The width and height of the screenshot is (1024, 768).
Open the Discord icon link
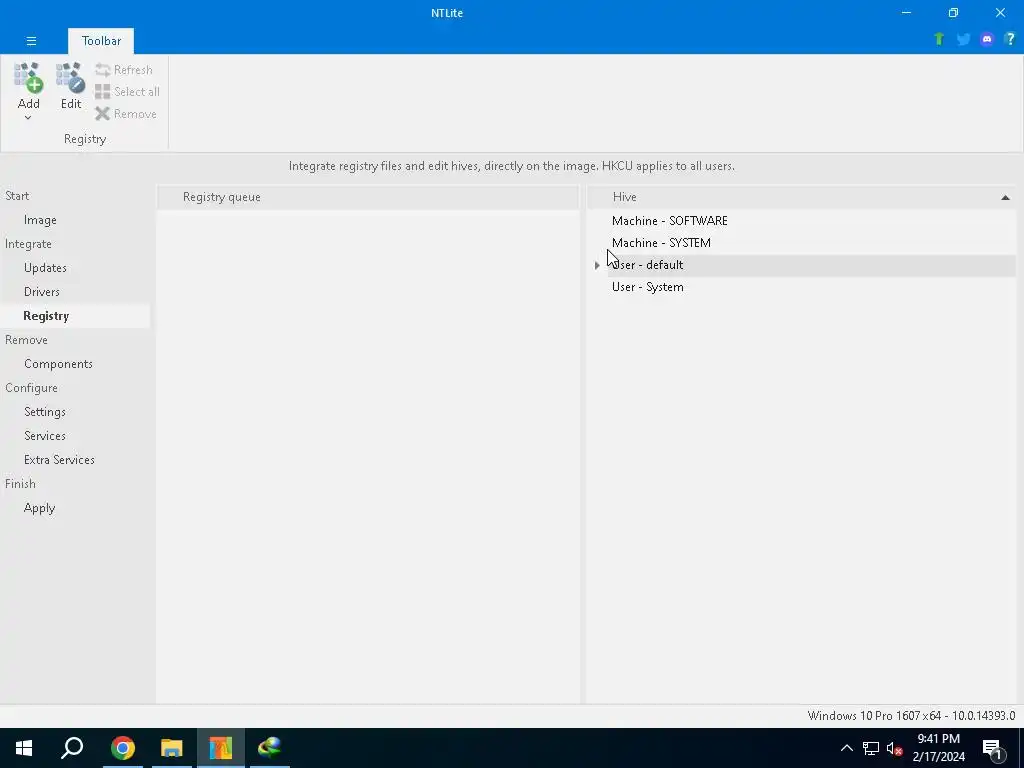pos(987,39)
